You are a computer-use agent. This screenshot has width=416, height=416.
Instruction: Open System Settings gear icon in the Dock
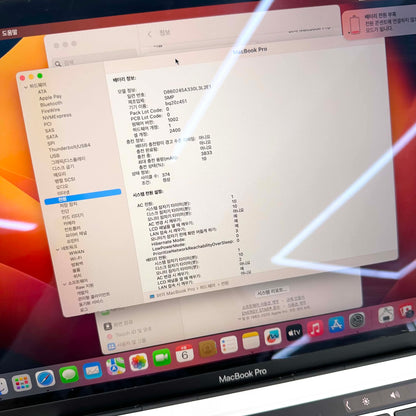tap(357, 320)
